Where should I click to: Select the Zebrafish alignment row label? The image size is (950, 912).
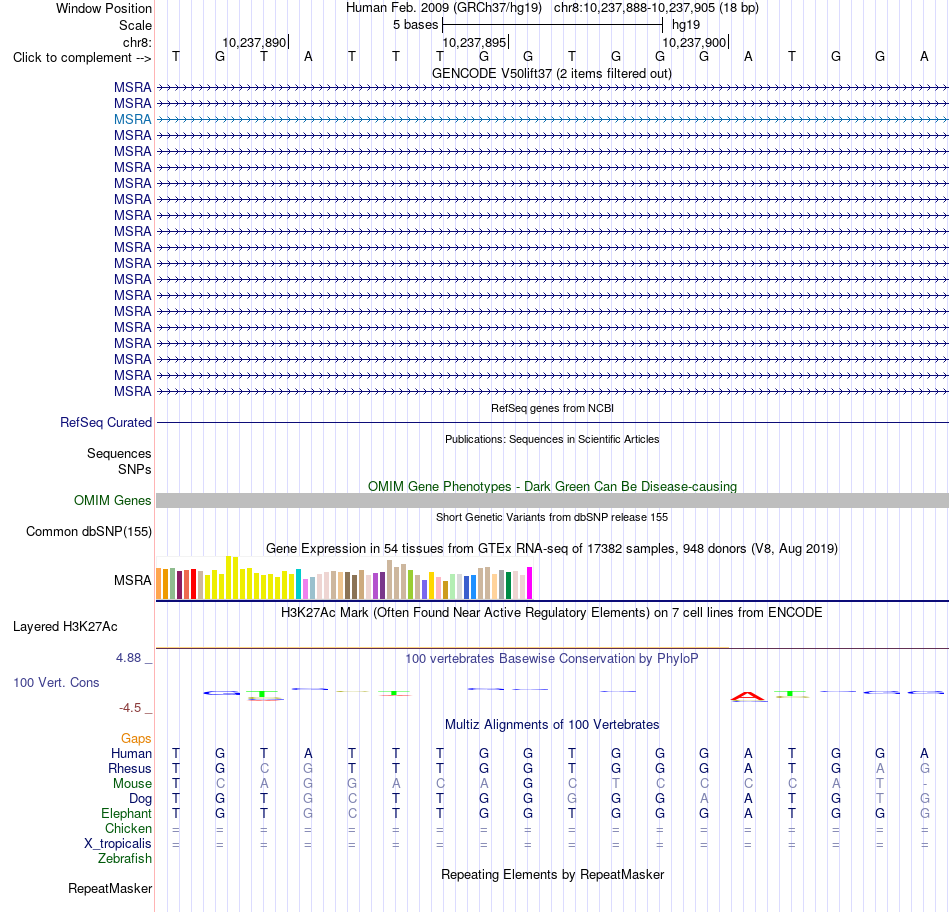point(125,859)
